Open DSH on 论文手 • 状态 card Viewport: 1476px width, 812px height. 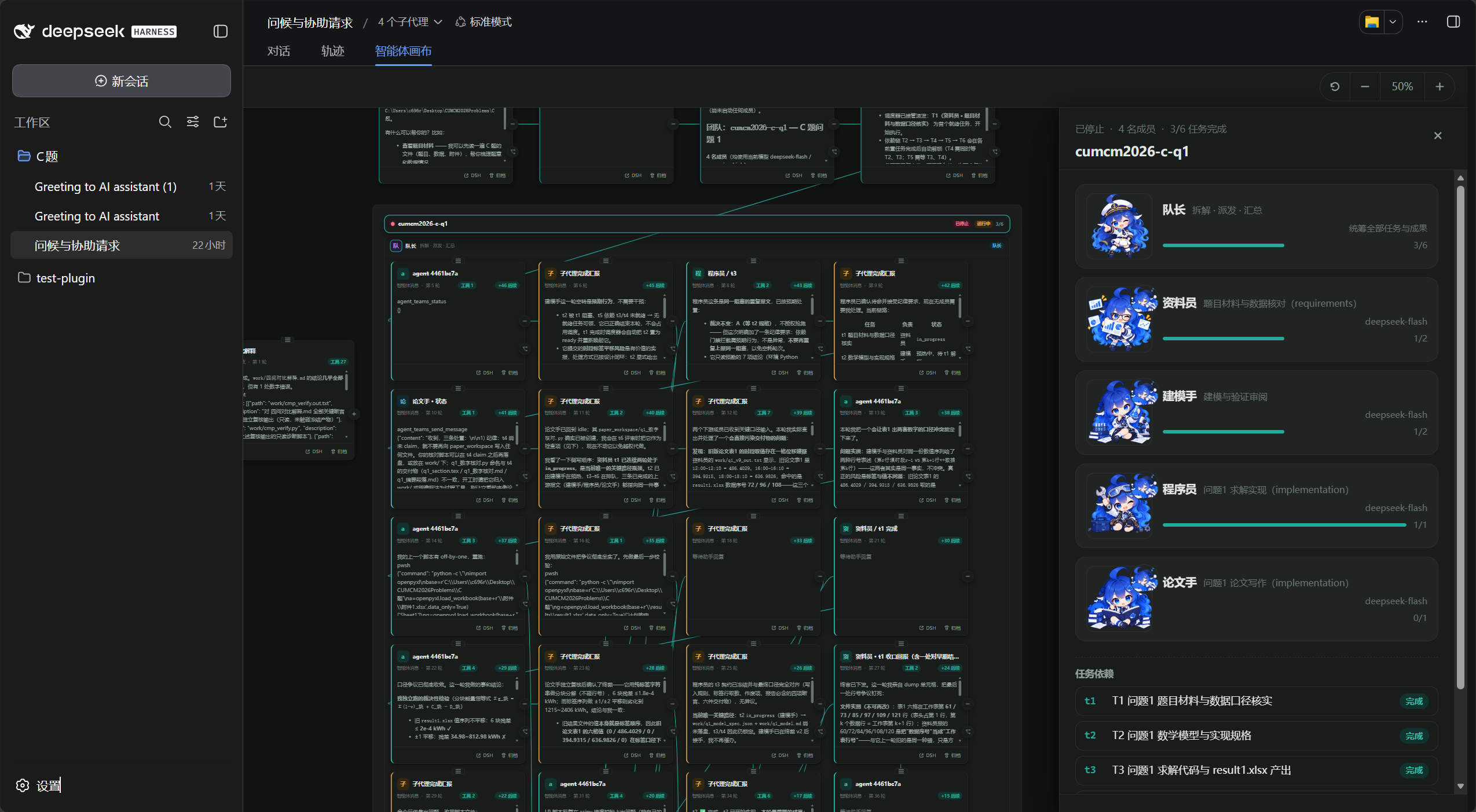[x=485, y=500]
